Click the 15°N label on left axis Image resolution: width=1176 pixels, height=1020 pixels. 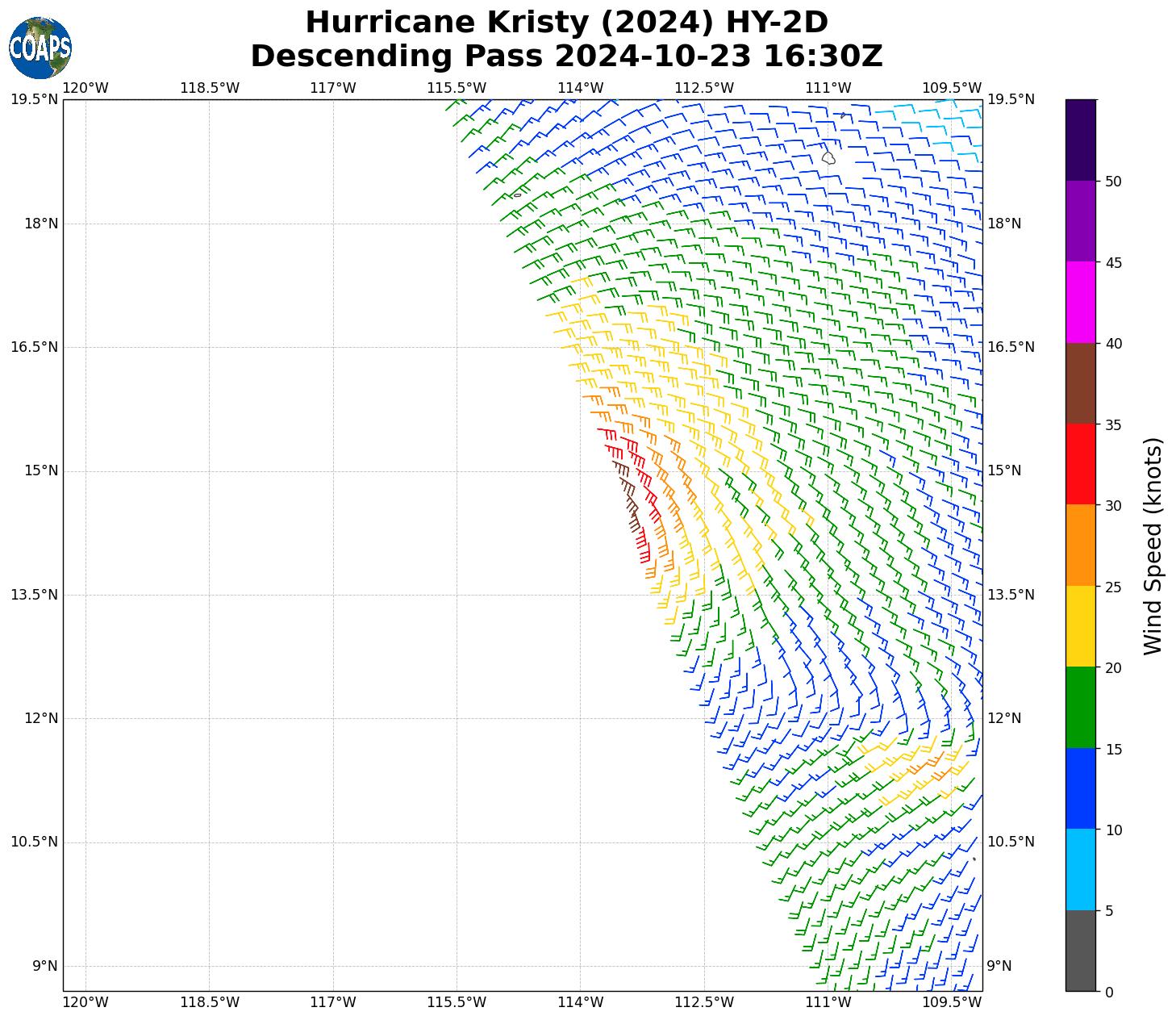coord(40,470)
